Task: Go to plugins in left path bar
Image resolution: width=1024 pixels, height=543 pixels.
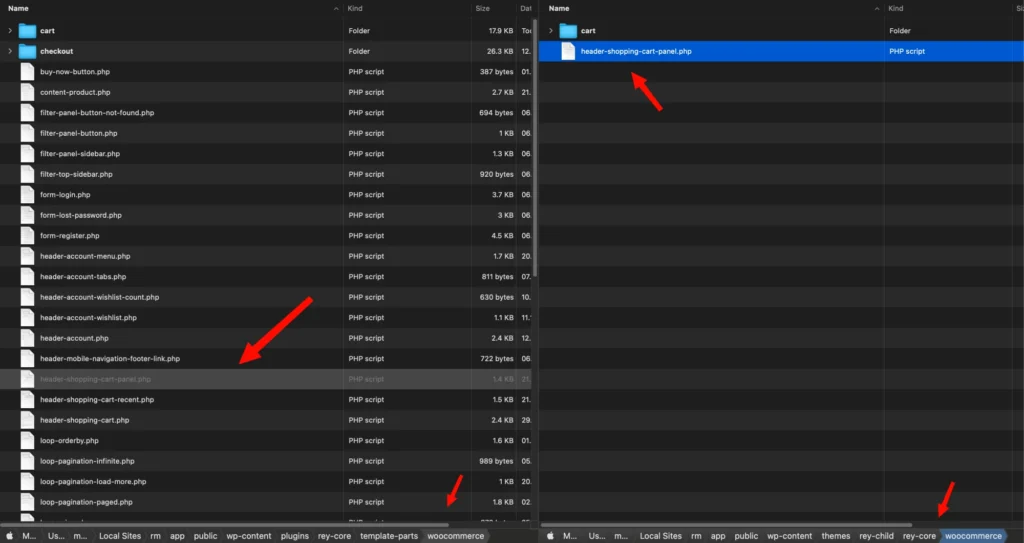Action: [295, 536]
